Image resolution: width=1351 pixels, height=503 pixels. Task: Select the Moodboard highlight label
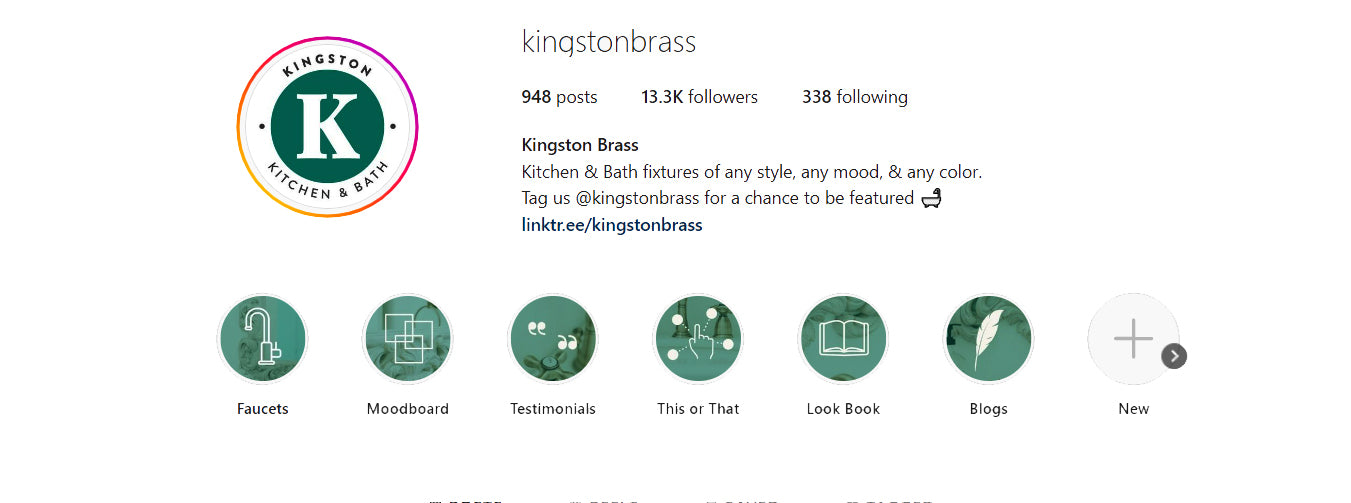coord(407,409)
